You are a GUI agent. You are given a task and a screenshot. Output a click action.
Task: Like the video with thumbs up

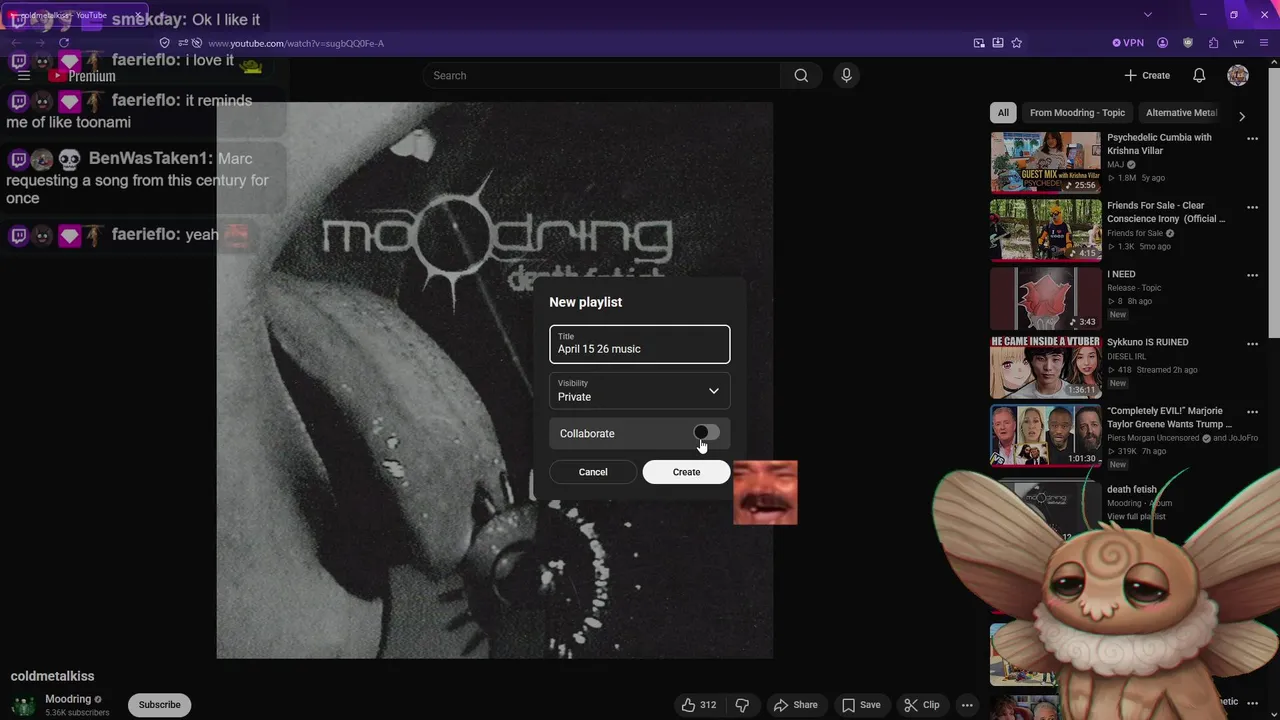[698, 705]
